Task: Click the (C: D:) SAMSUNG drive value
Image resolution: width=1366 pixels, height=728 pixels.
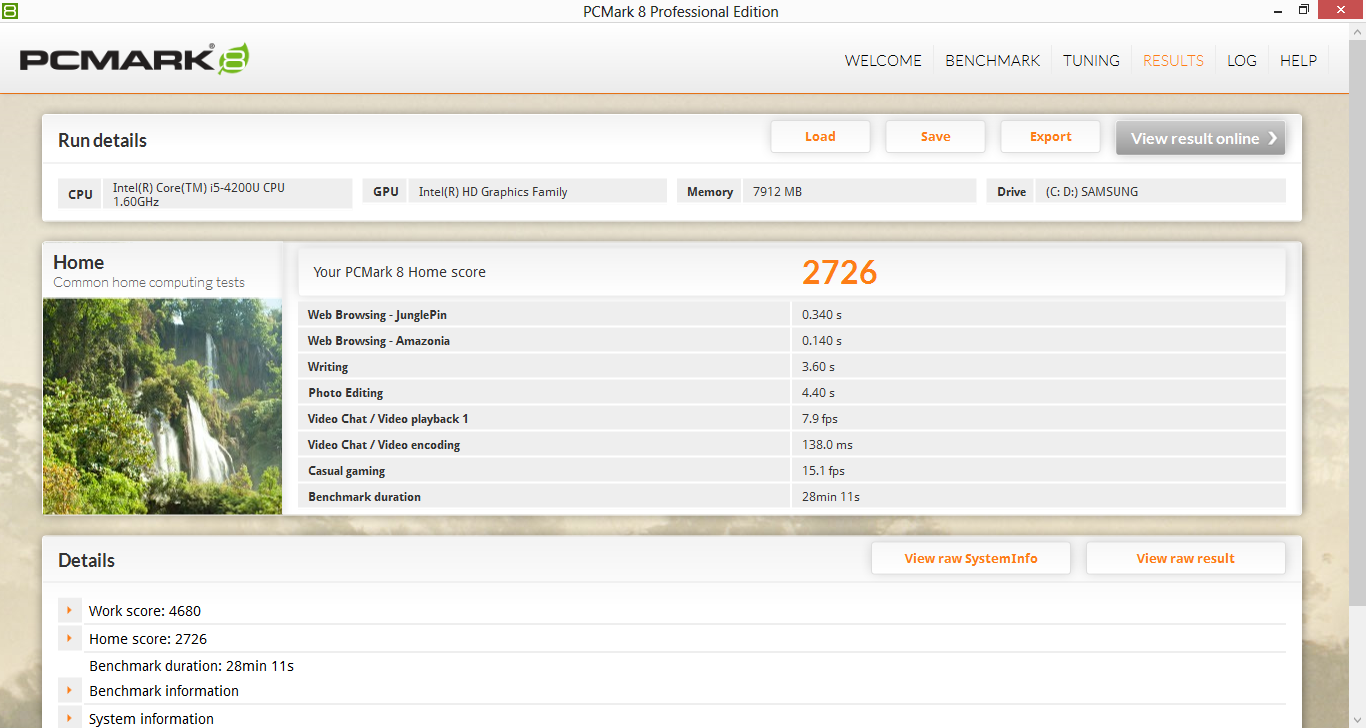Action: (1092, 192)
